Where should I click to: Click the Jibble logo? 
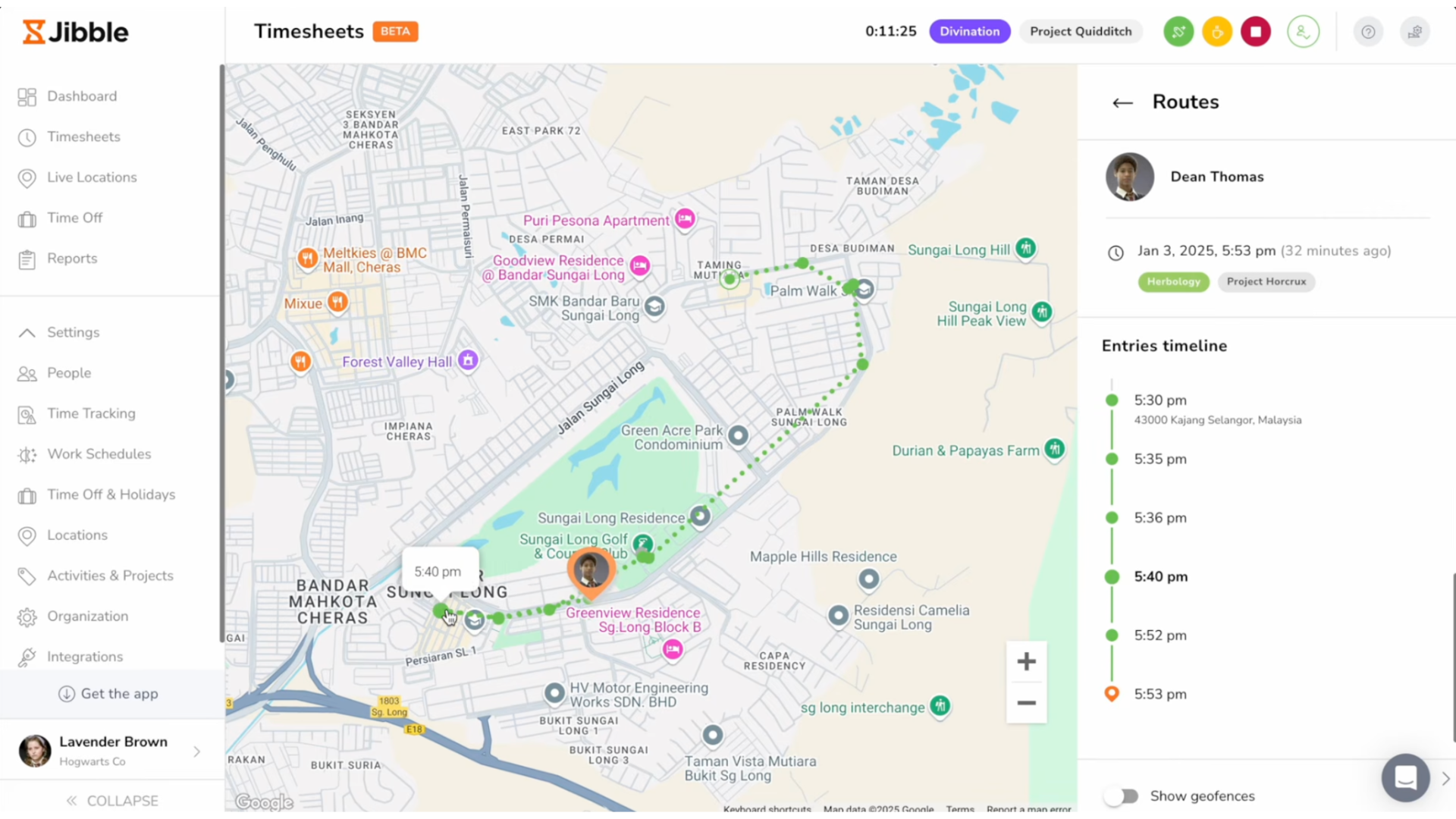pos(75,32)
